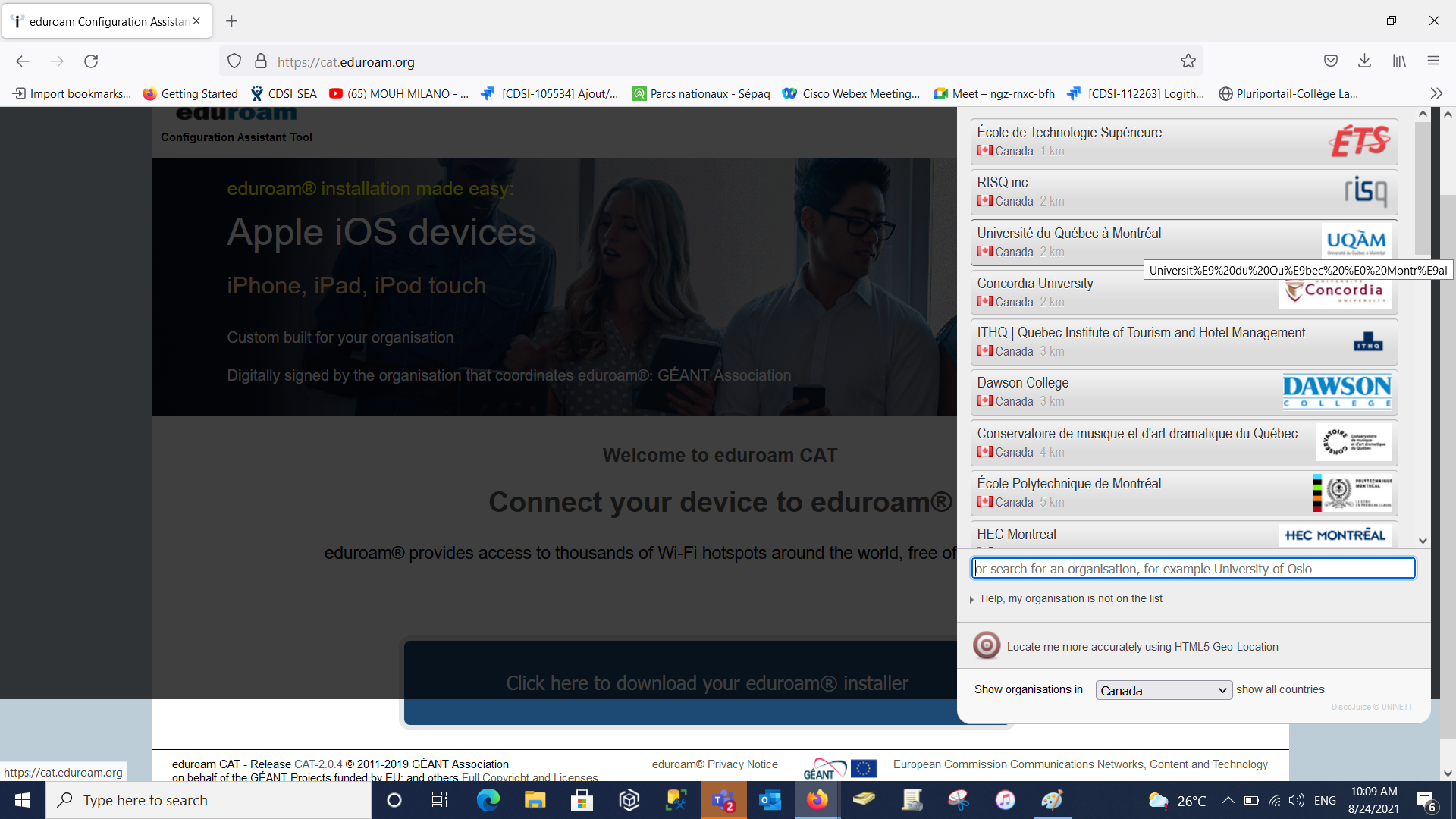Image resolution: width=1456 pixels, height=819 pixels.
Task: Open the Windows Start menu
Action: coord(23,800)
